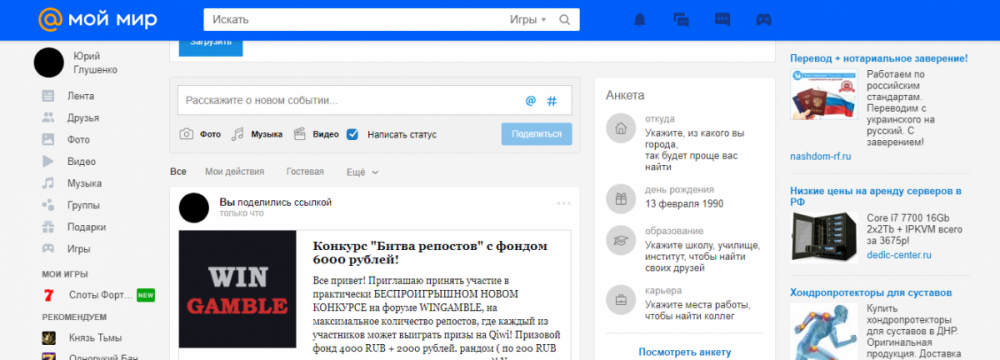The image size is (1000, 360).
Task: Click the Видео attach label in composer
Action: [x=325, y=135]
